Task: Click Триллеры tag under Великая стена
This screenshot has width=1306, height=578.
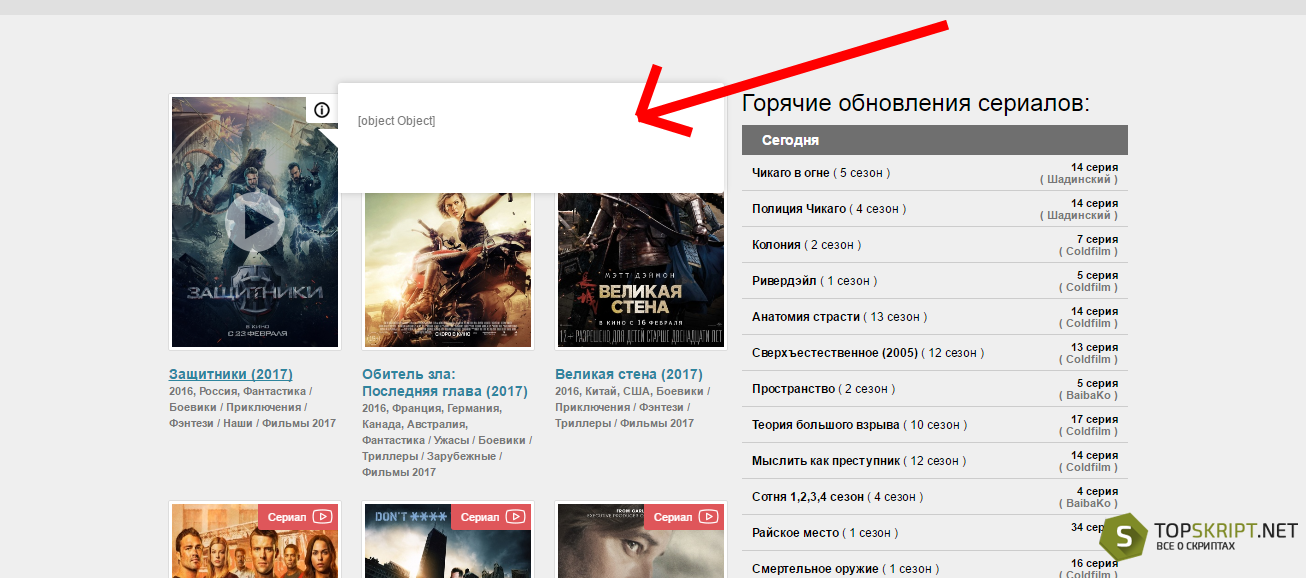Action: click(x=583, y=423)
